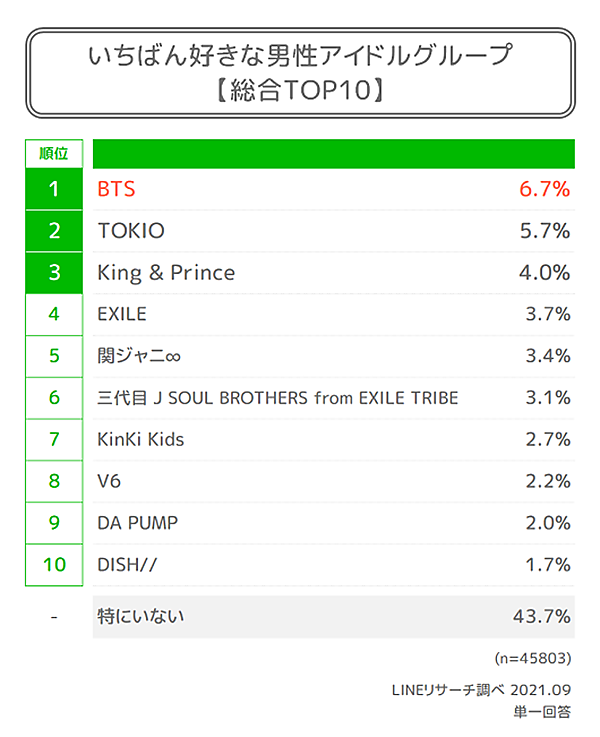Screen dimensions: 600x737
Task: Click the green rank 2 cell
Action: coord(54,231)
